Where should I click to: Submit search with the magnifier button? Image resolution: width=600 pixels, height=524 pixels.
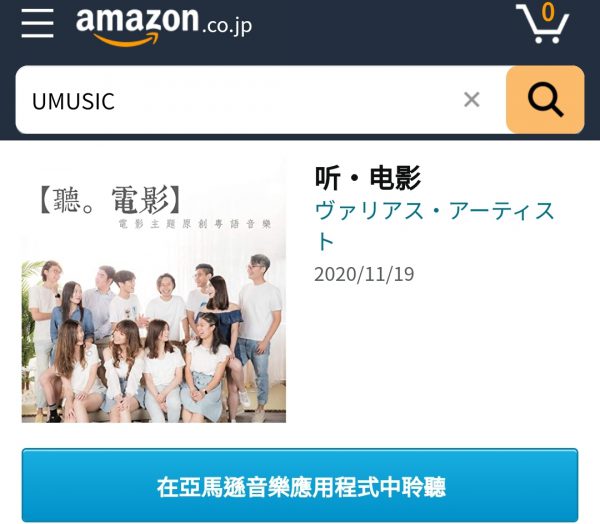(545, 100)
